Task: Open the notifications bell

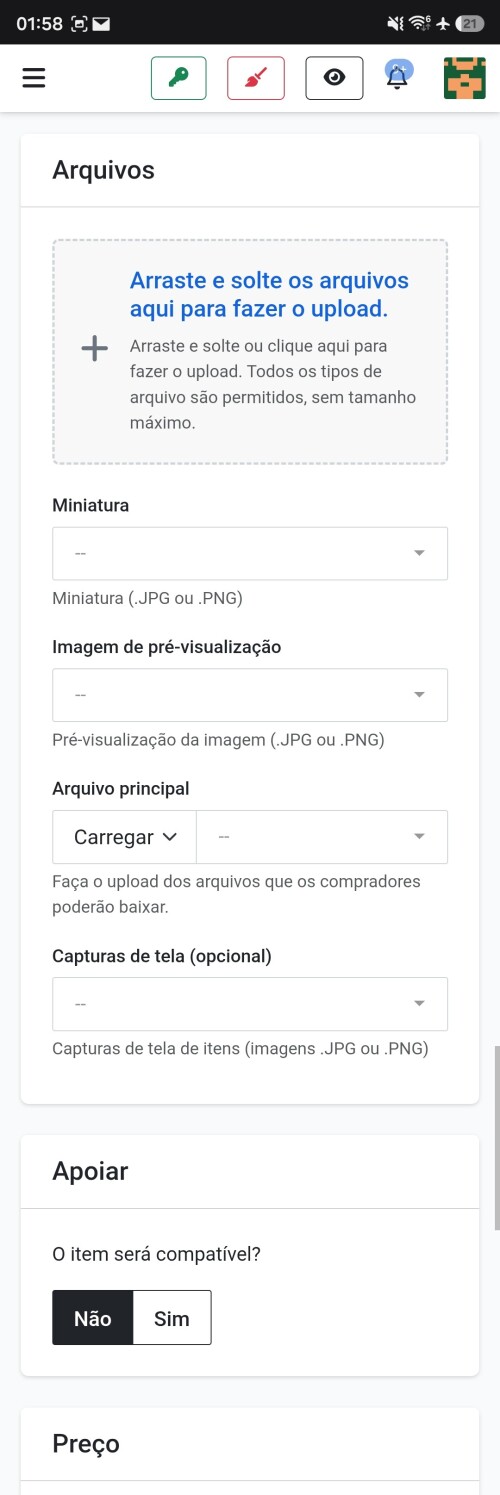Action: [398, 76]
